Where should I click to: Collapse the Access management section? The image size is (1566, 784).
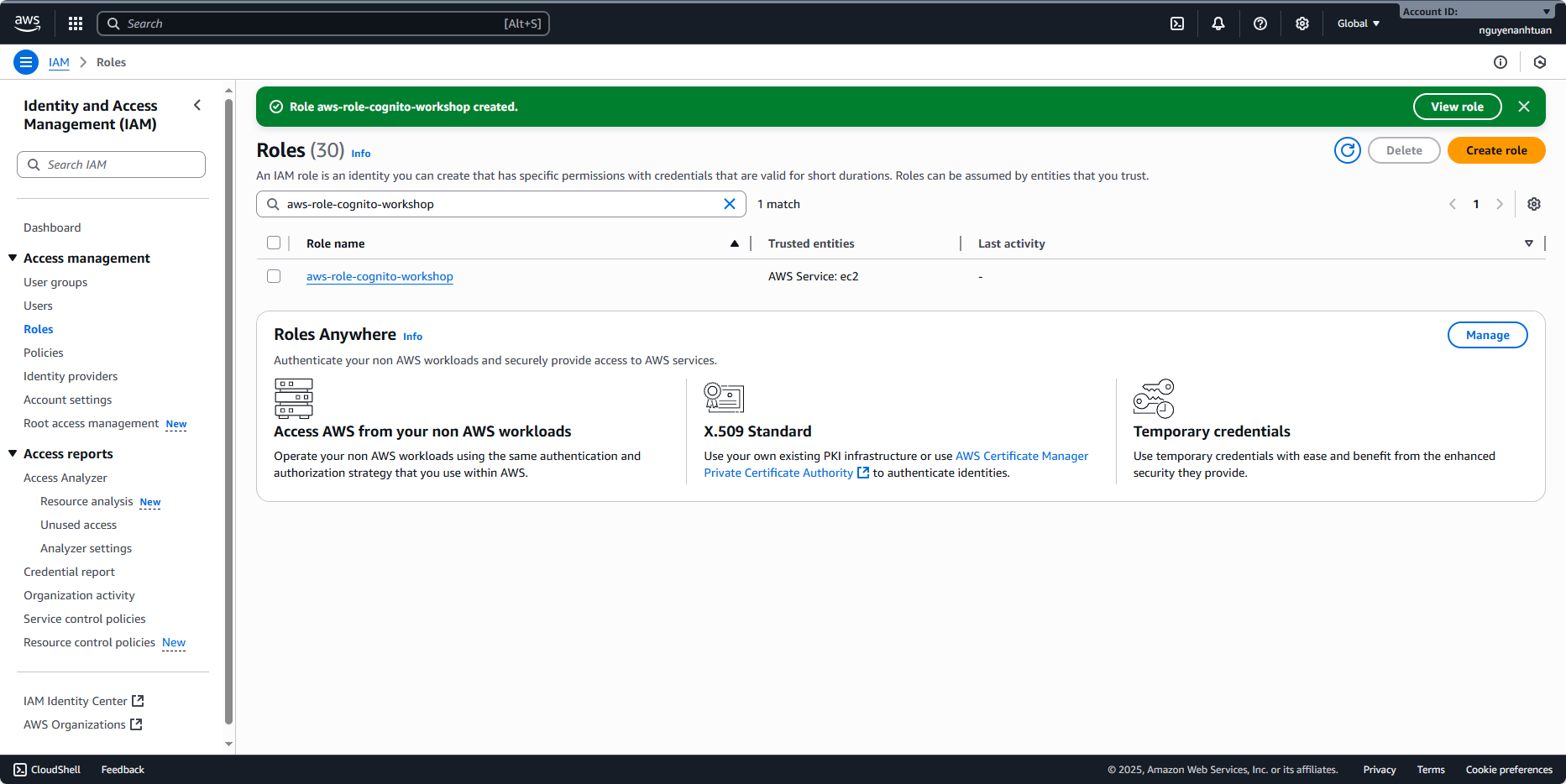coord(13,259)
